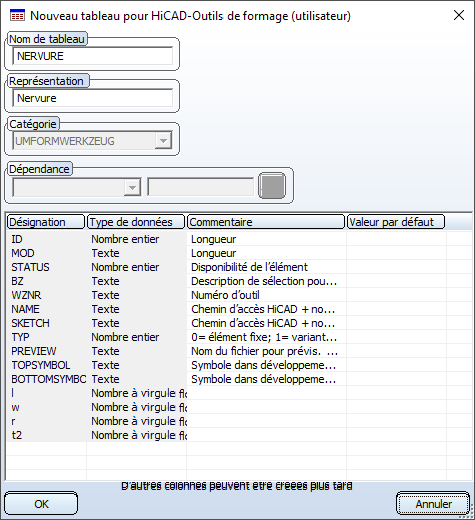The height and width of the screenshot is (520, 475).
Task: Click the Valeur par défaut column header
Action: [x=396, y=222]
